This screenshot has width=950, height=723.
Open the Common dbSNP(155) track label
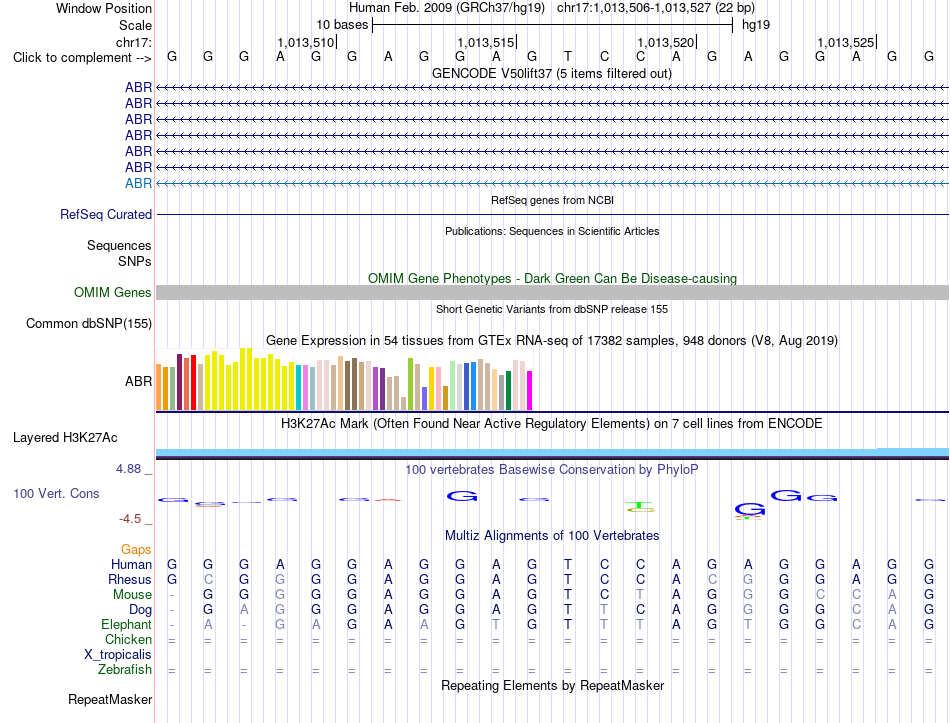[x=89, y=324]
